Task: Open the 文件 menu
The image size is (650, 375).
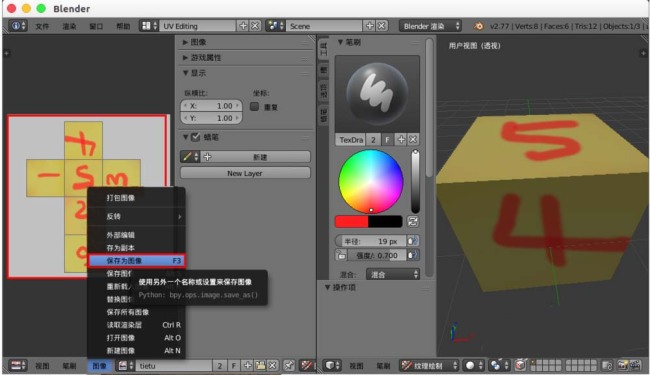Action: (x=42, y=26)
